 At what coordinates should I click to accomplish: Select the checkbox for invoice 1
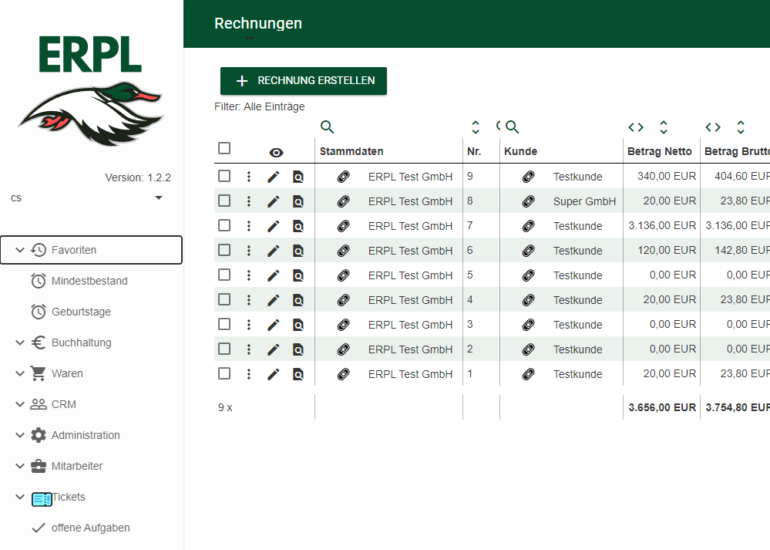point(224,373)
